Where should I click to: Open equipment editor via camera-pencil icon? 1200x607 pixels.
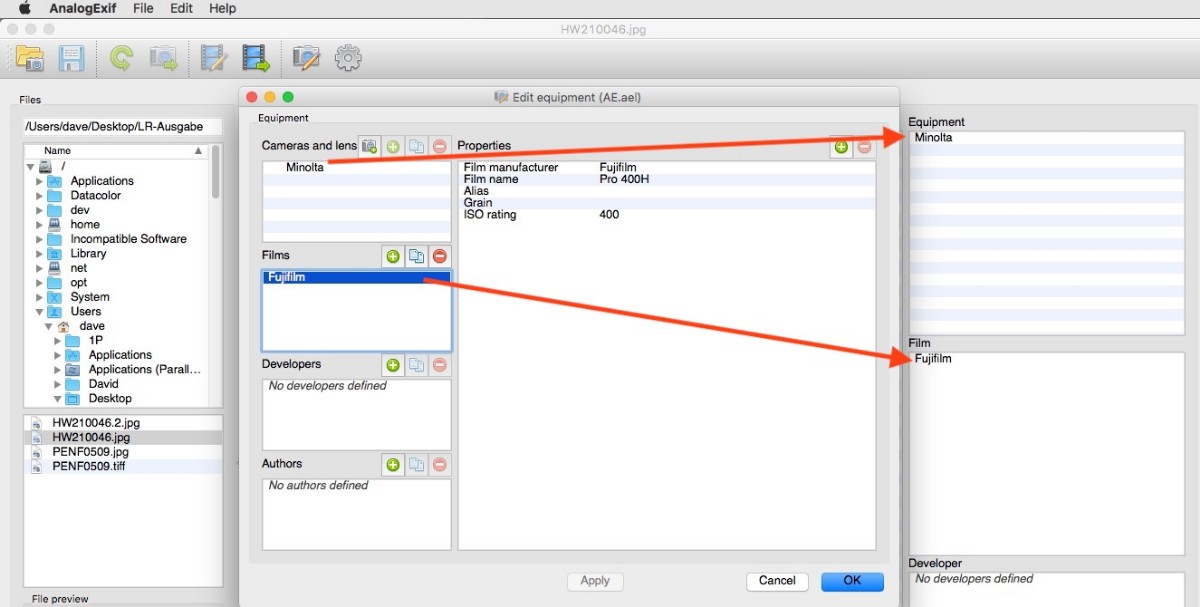(x=306, y=59)
